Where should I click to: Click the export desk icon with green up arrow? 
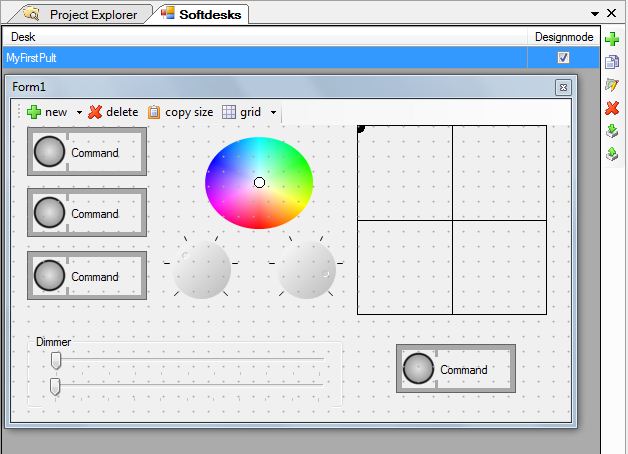(x=612, y=153)
